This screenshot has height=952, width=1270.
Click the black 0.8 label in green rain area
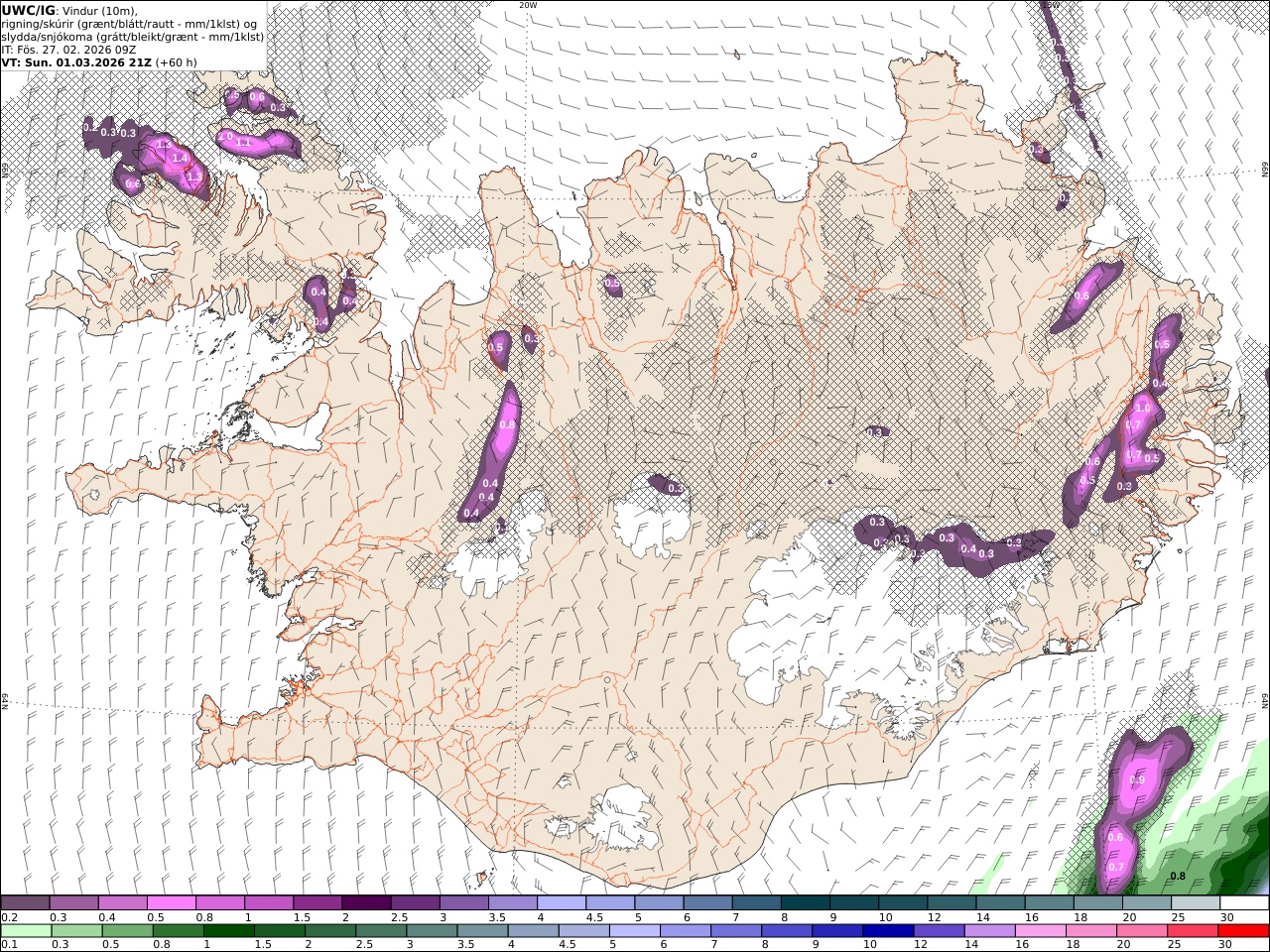(1178, 876)
